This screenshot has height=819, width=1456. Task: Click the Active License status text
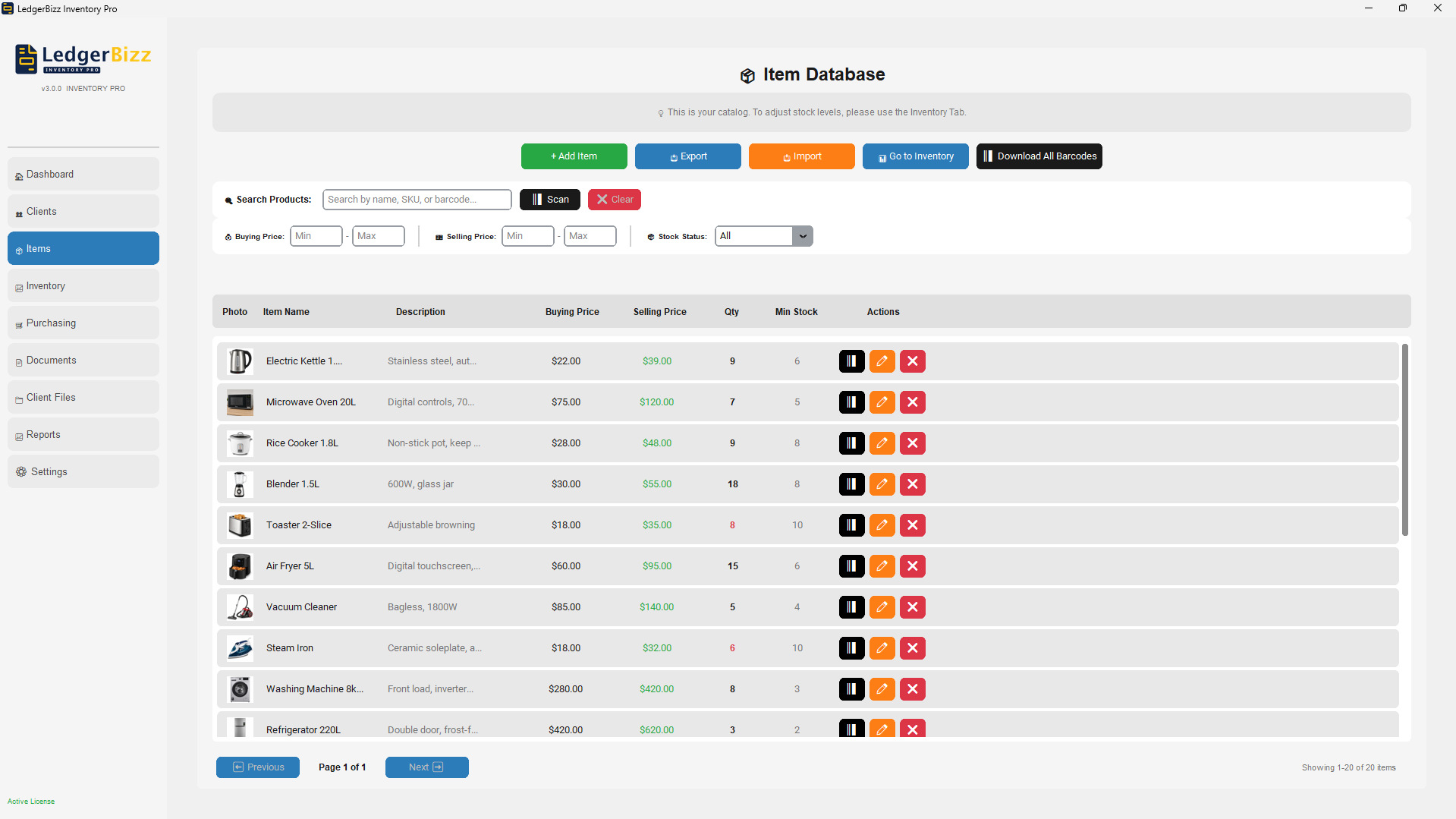(31, 802)
